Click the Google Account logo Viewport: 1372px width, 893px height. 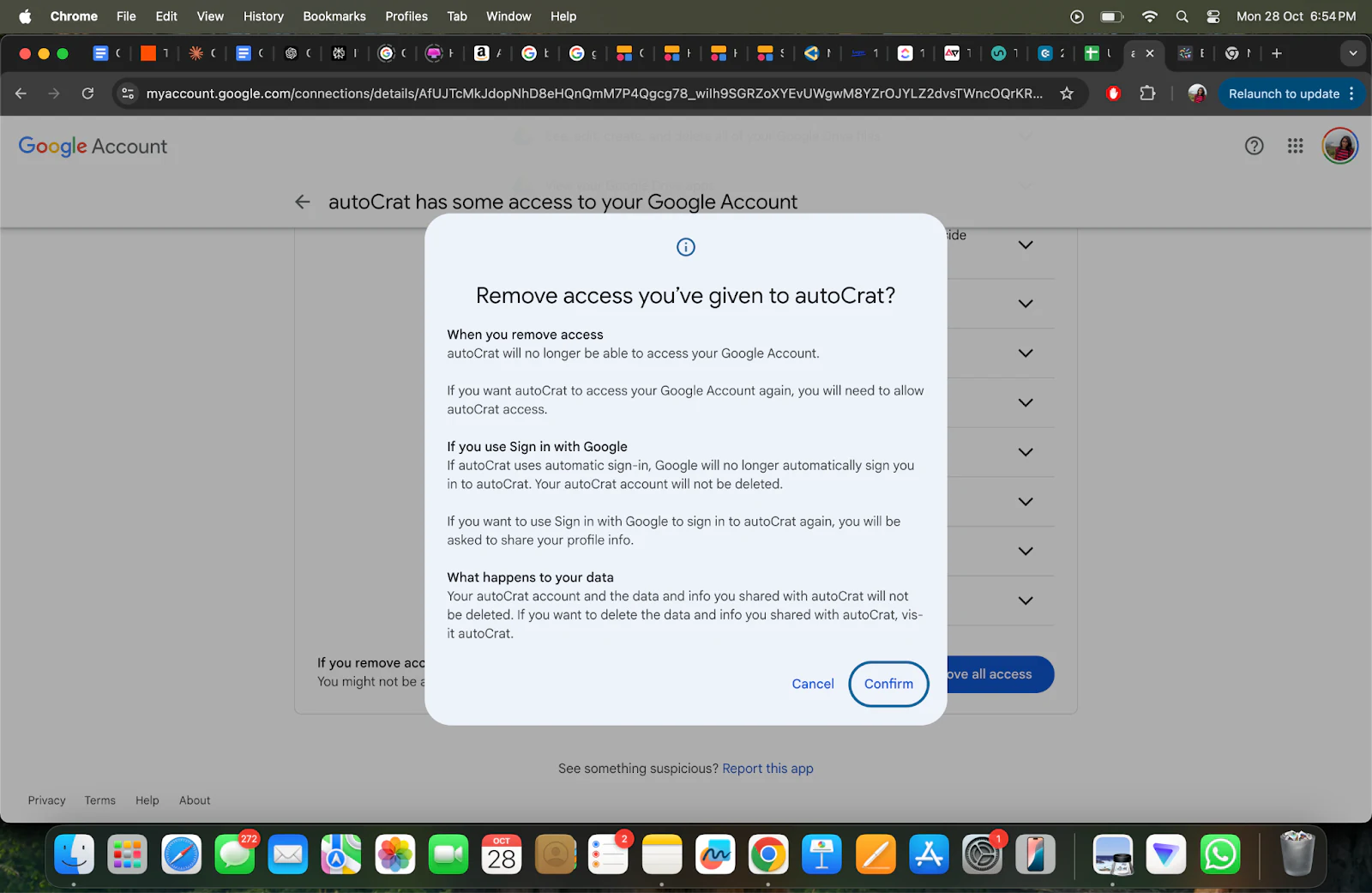point(93,147)
